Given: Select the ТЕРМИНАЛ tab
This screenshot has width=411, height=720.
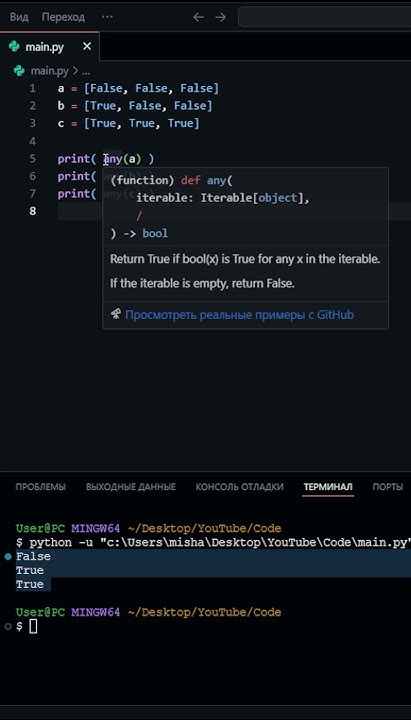Looking at the screenshot, I should pos(328,487).
